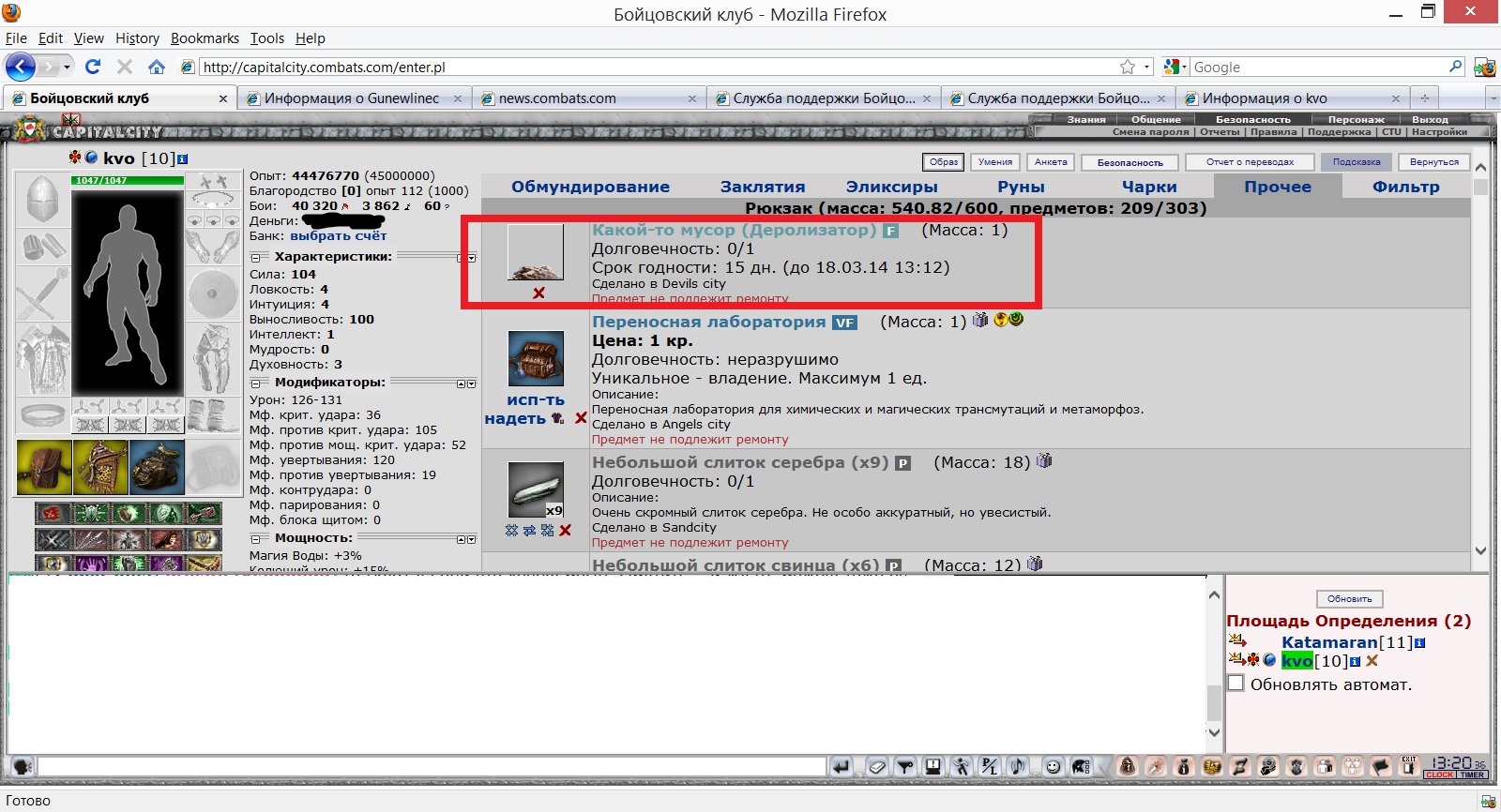Click the chat panel scrollbar thumb
Screen dimensions: 1501x812
(1214, 701)
